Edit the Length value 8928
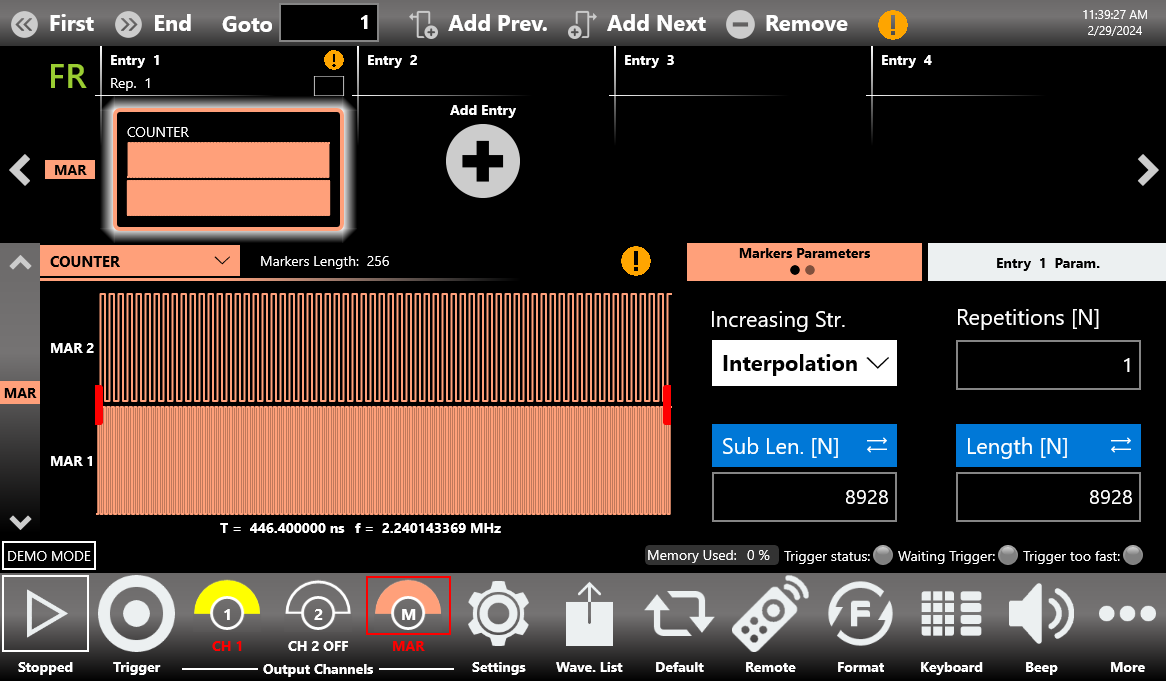 (1048, 497)
